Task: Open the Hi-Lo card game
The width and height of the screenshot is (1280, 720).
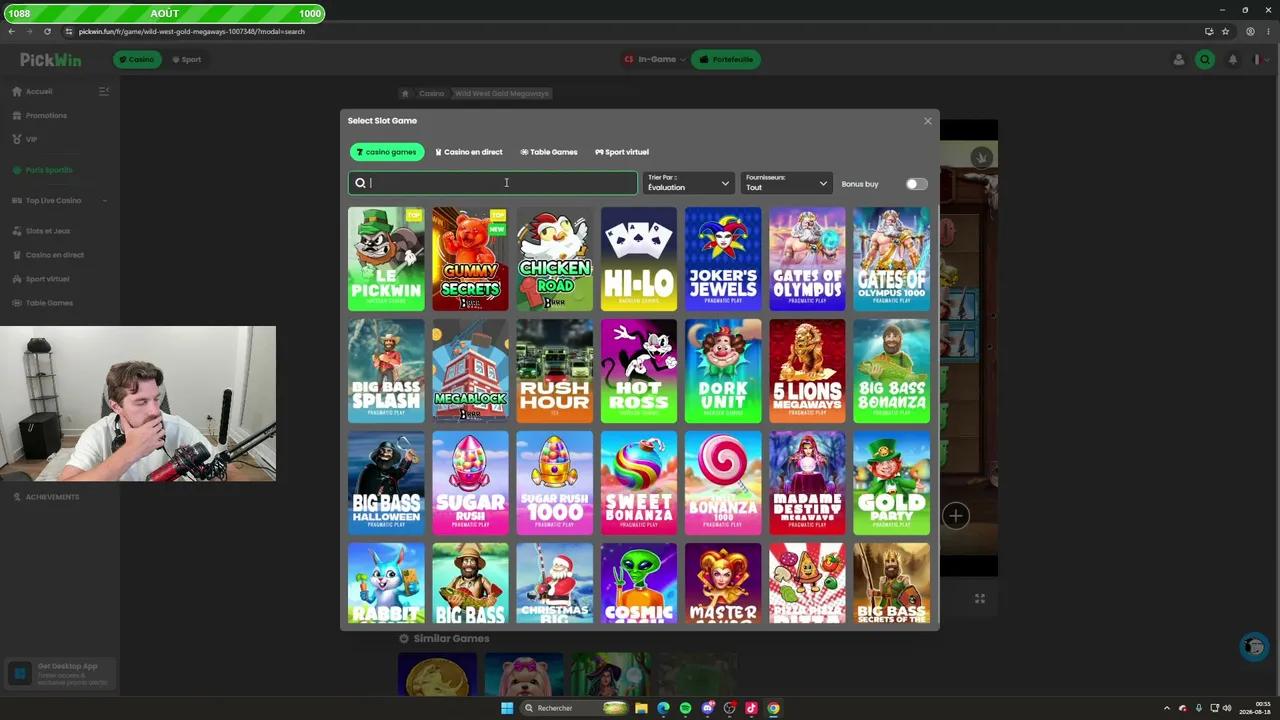Action: tap(638, 259)
